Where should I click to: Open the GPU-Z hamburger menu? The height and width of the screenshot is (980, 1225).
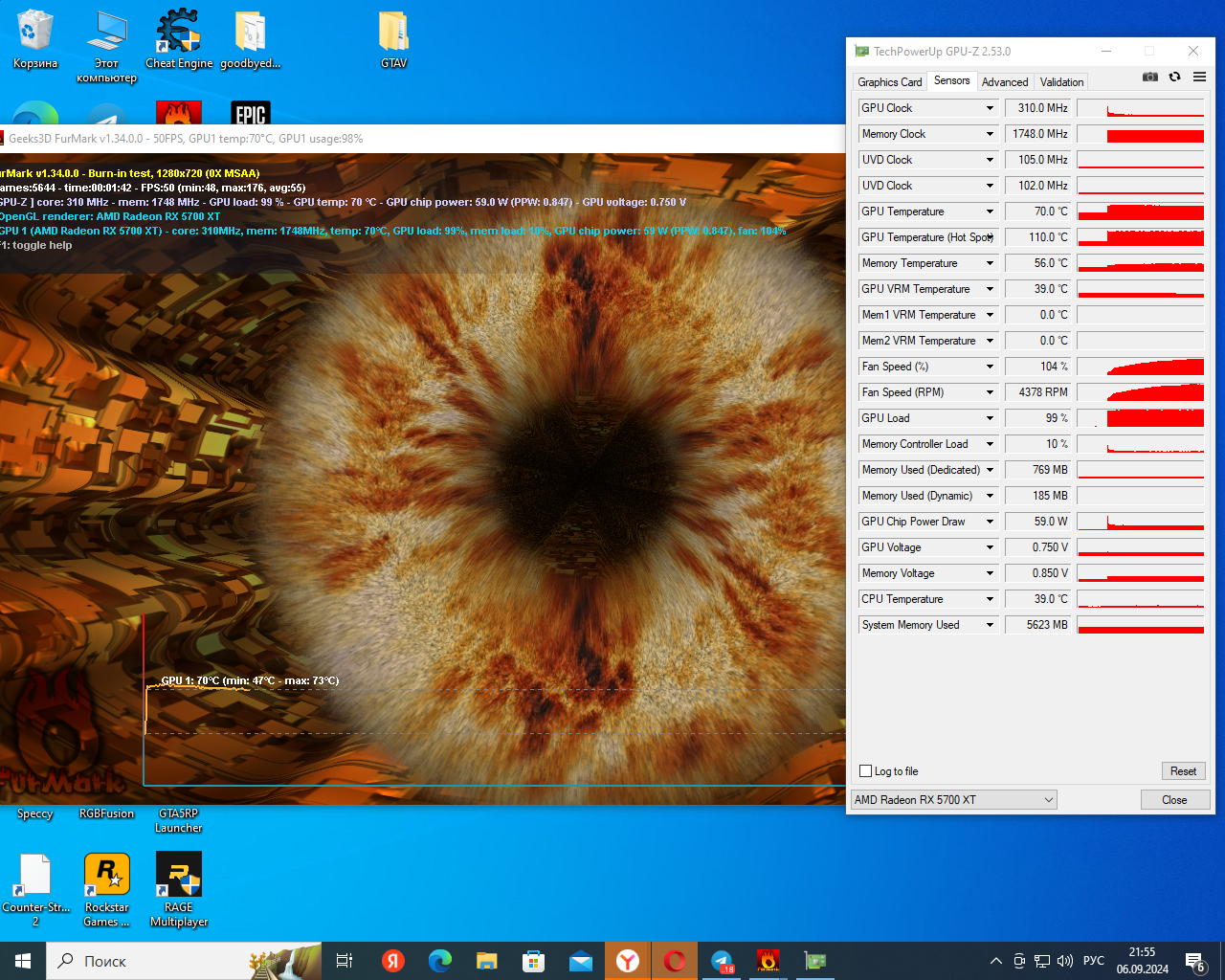tap(1199, 77)
